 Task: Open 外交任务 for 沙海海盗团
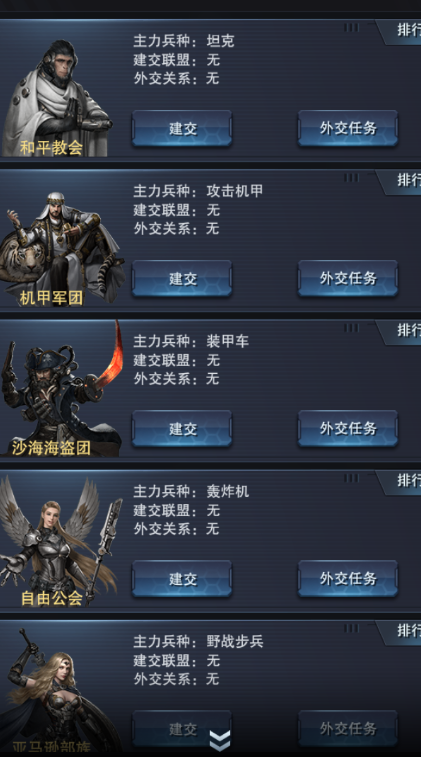tap(348, 429)
